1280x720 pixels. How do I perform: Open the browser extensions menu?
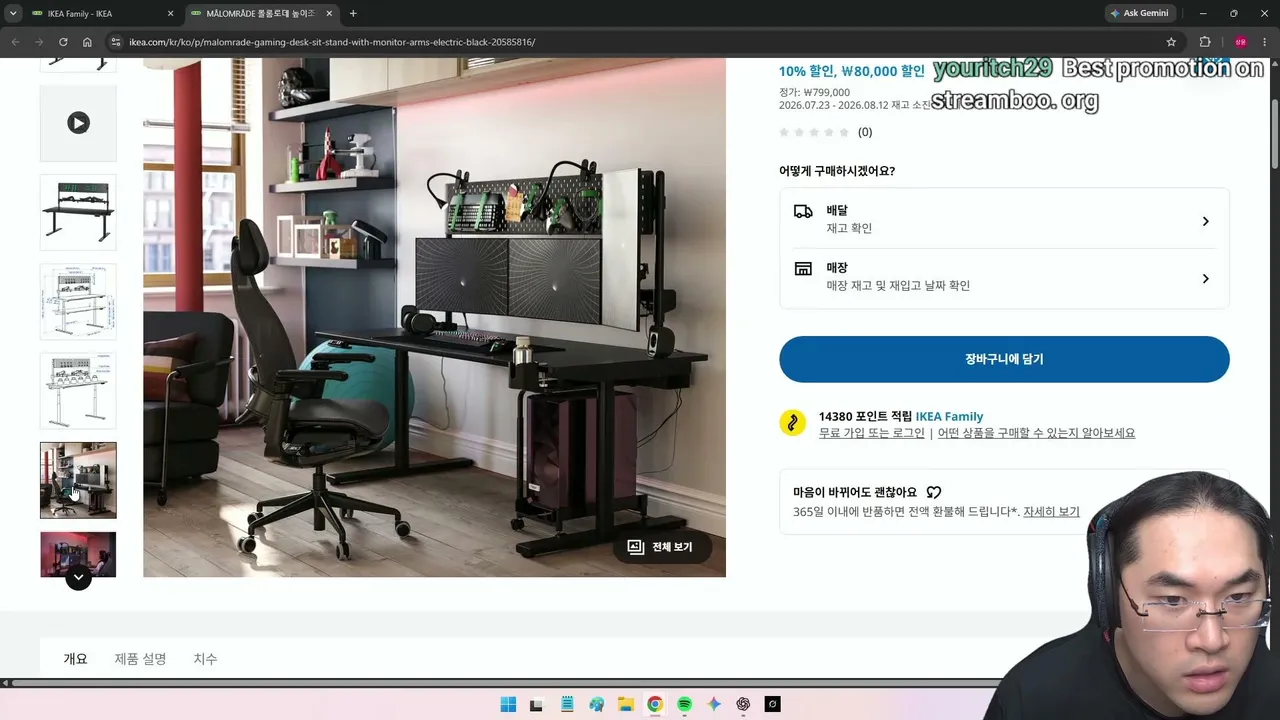1205,42
